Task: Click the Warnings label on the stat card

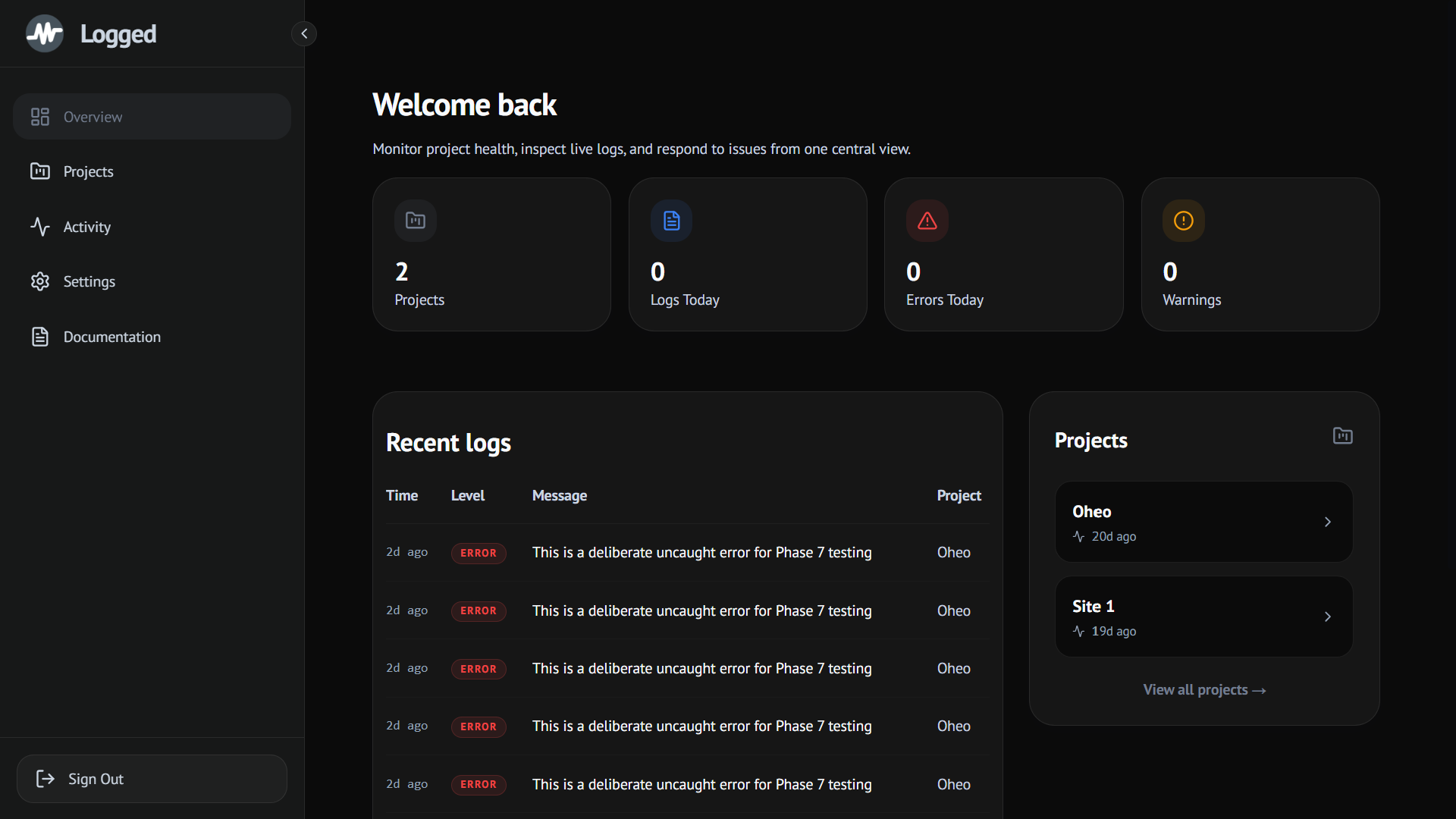Action: (x=1192, y=300)
